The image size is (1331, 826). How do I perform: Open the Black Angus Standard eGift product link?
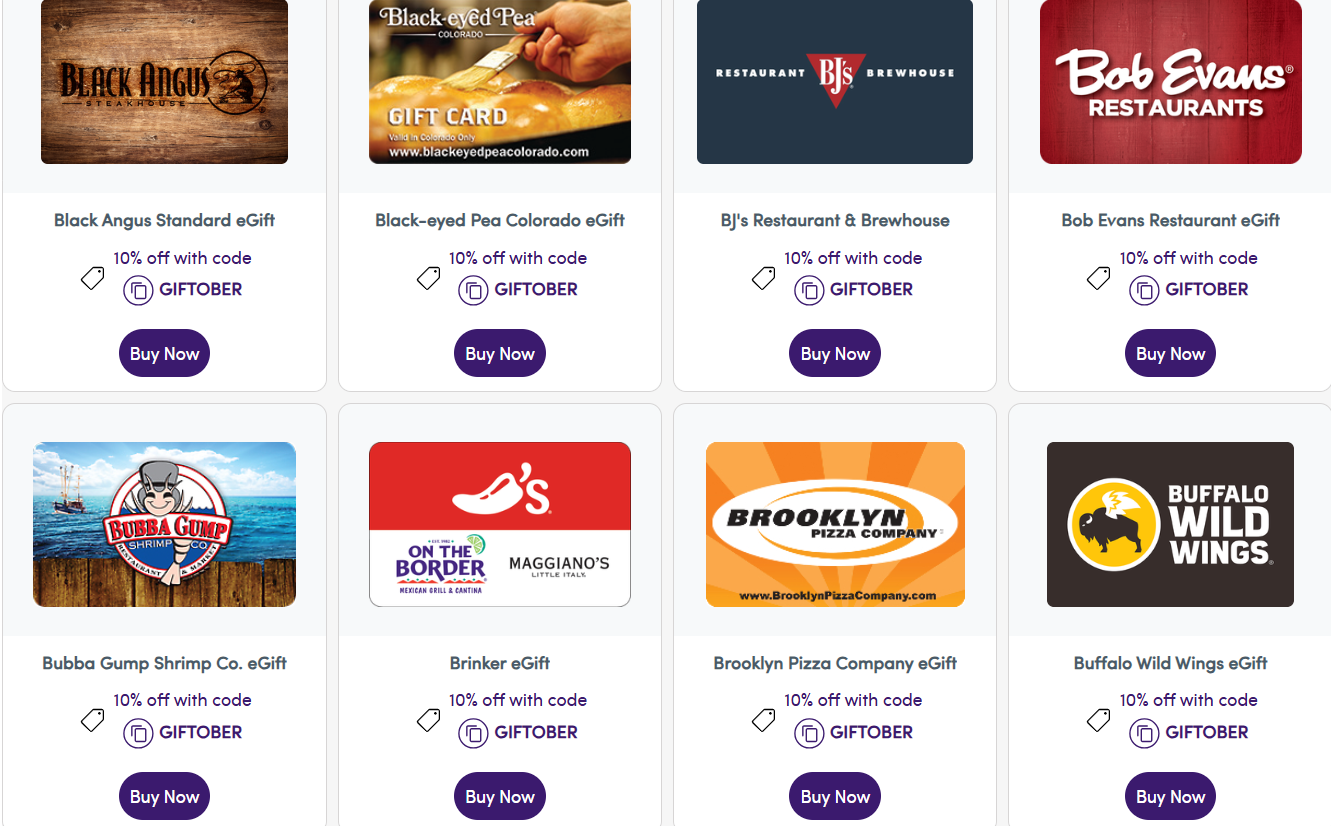[x=164, y=220]
